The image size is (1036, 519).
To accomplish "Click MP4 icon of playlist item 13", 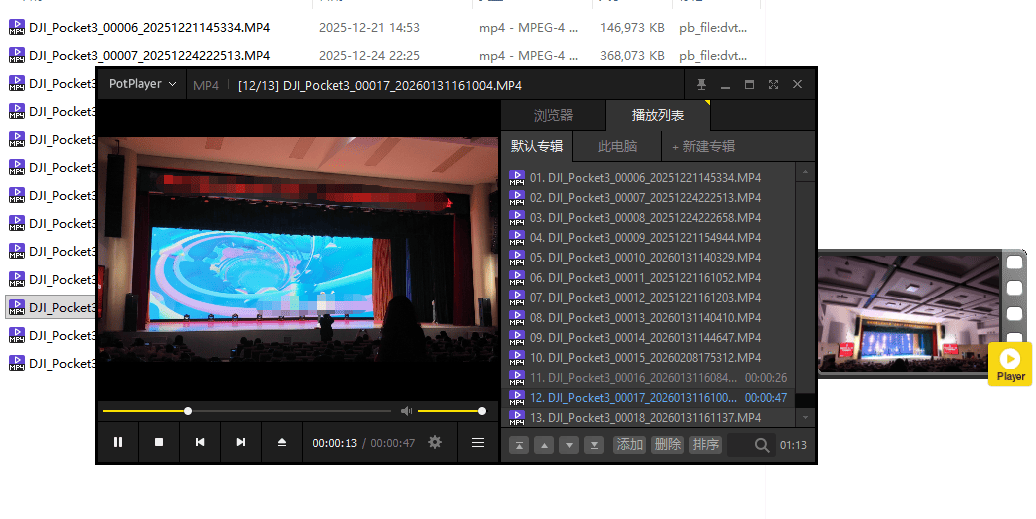I will [517, 418].
